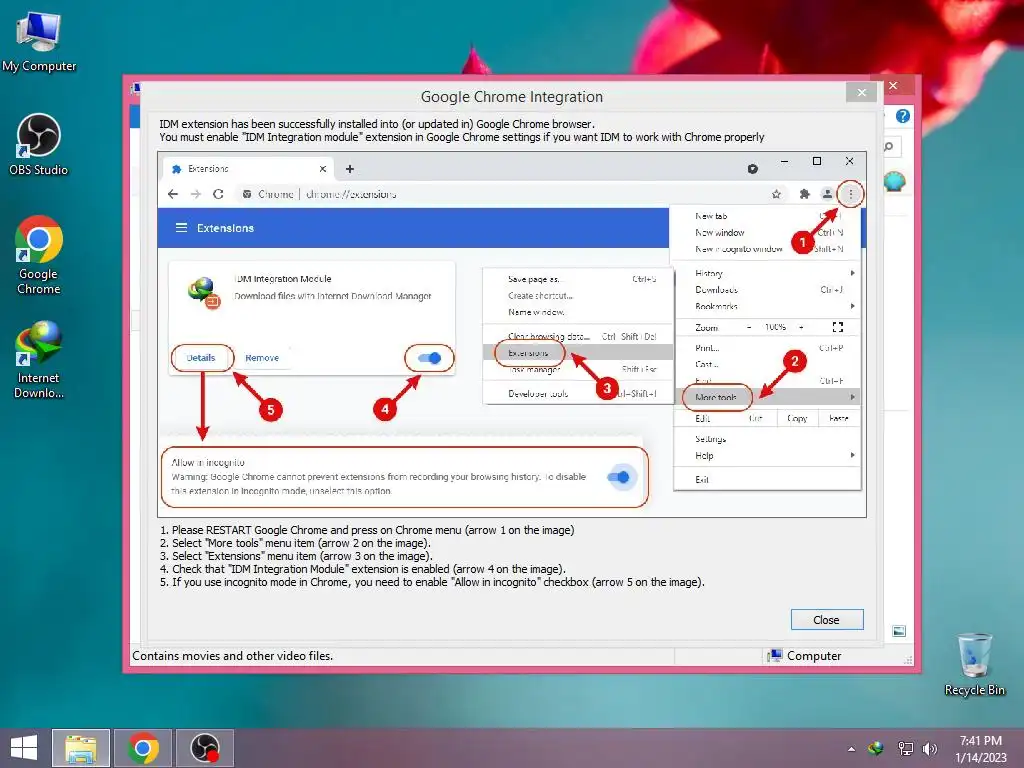The height and width of the screenshot is (768, 1024).
Task: Open the Windows Start button
Action: (x=24, y=748)
